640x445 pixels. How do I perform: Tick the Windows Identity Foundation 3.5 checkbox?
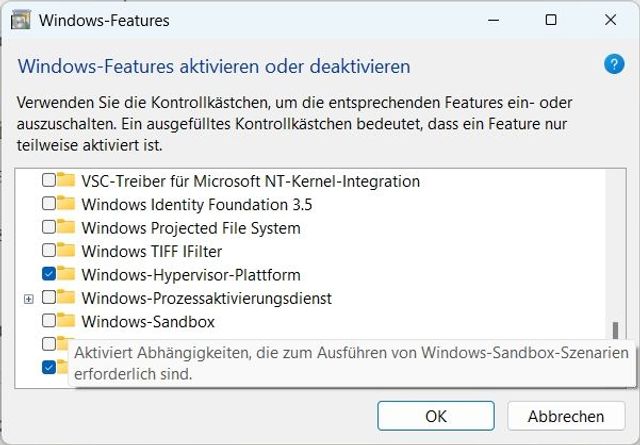[x=48, y=205]
